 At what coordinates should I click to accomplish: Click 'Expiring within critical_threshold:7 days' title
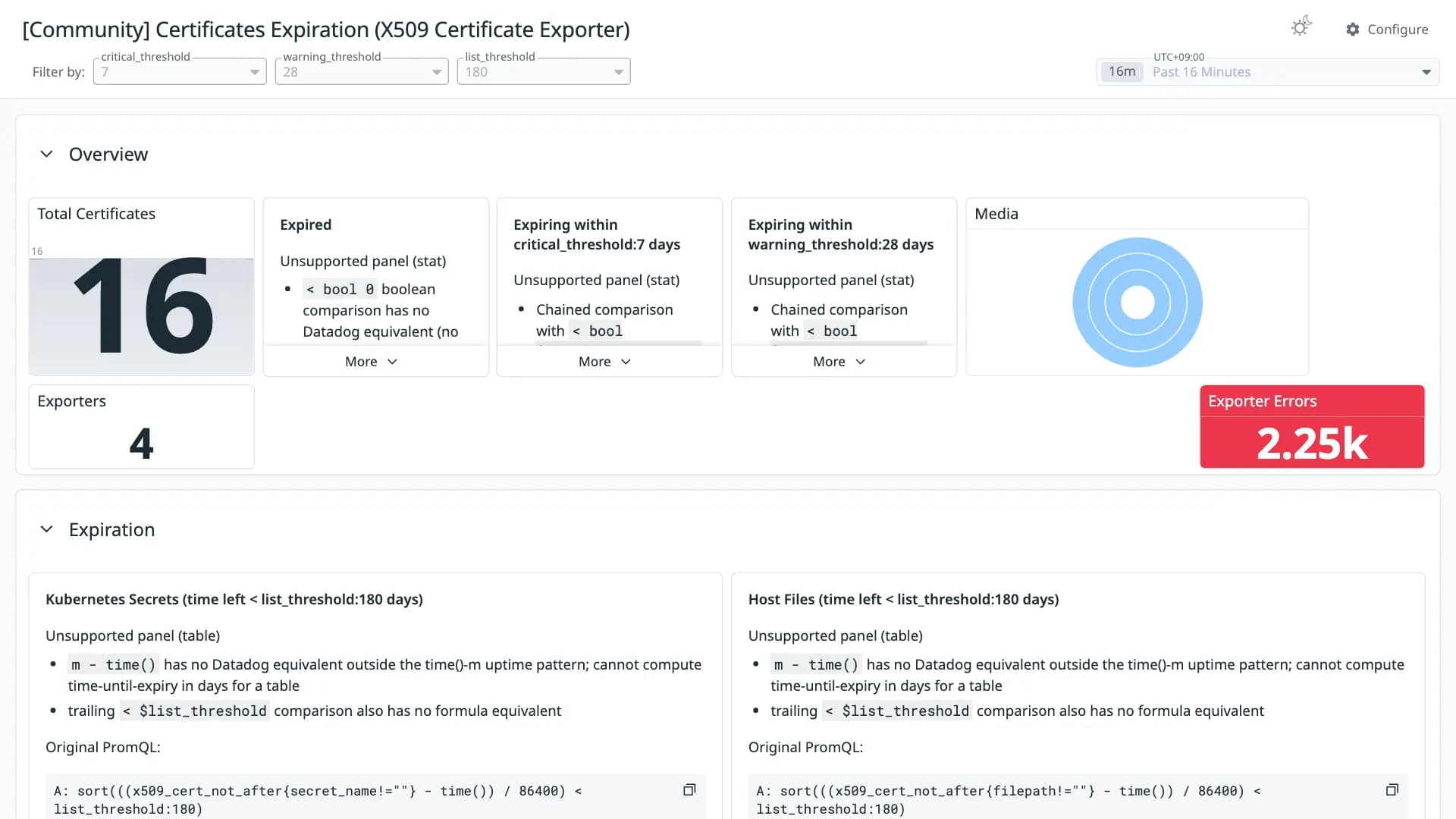(597, 234)
